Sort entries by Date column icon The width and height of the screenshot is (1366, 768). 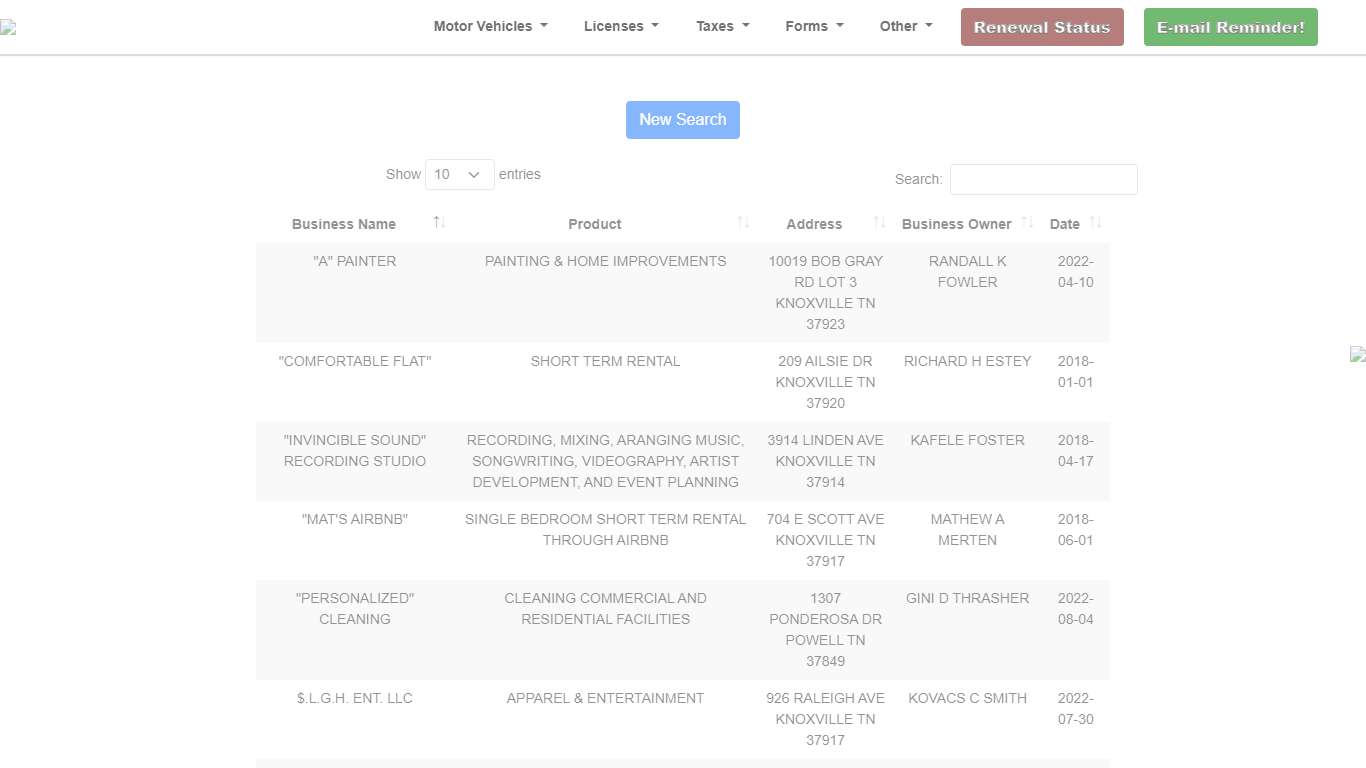point(1096,223)
